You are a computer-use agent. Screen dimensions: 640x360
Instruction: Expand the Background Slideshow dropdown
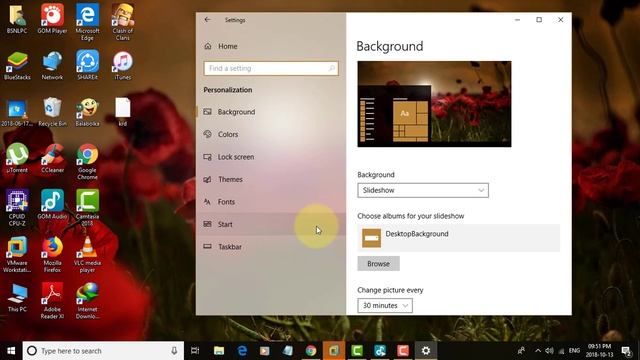tap(423, 190)
